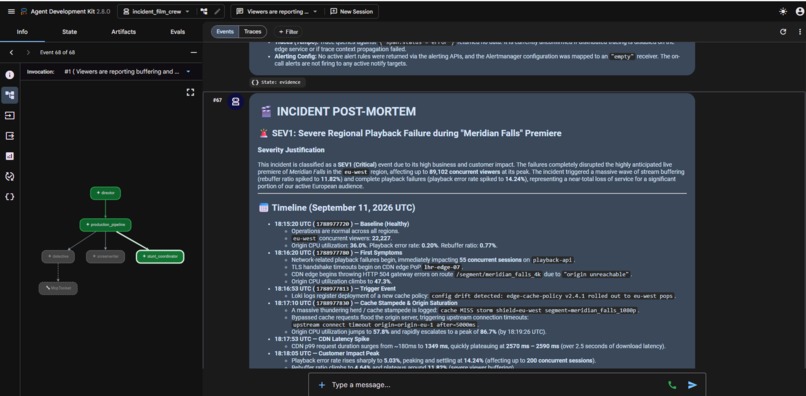Viewport: 806px width, 396px height.
Task: Select the graph view sidebar icon
Action: (9, 95)
